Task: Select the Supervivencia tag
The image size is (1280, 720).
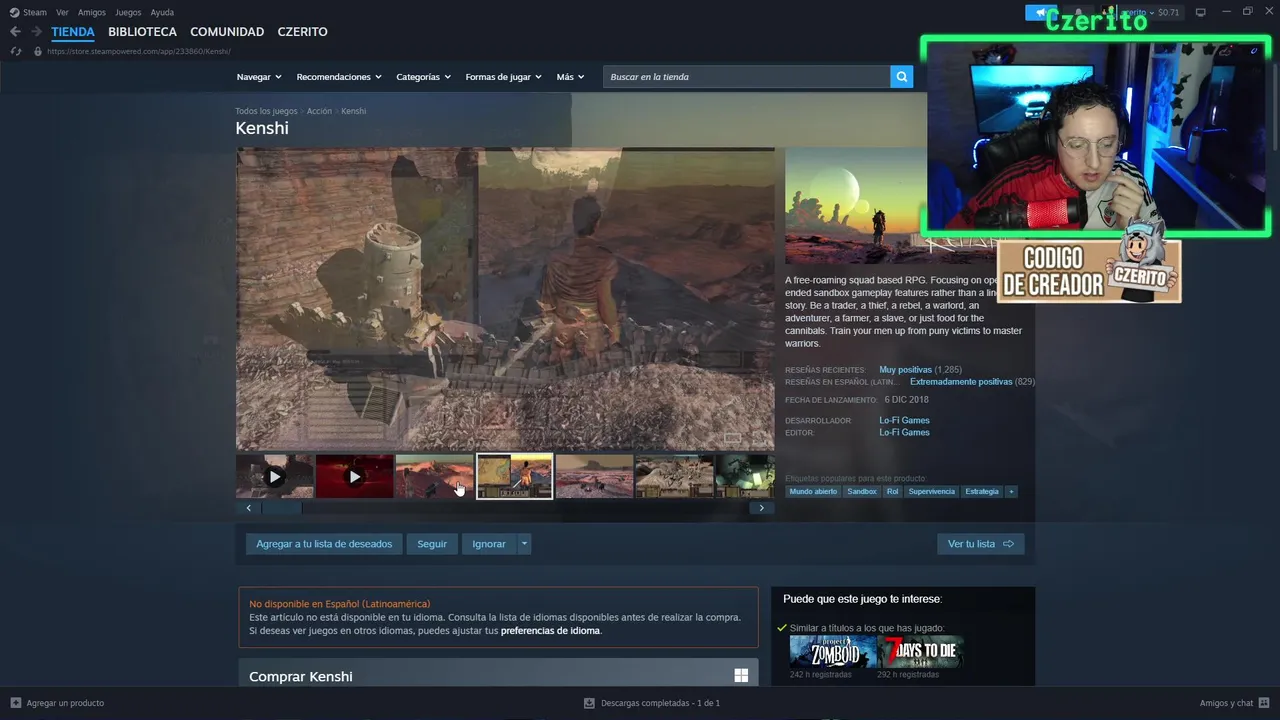Action: [931, 492]
